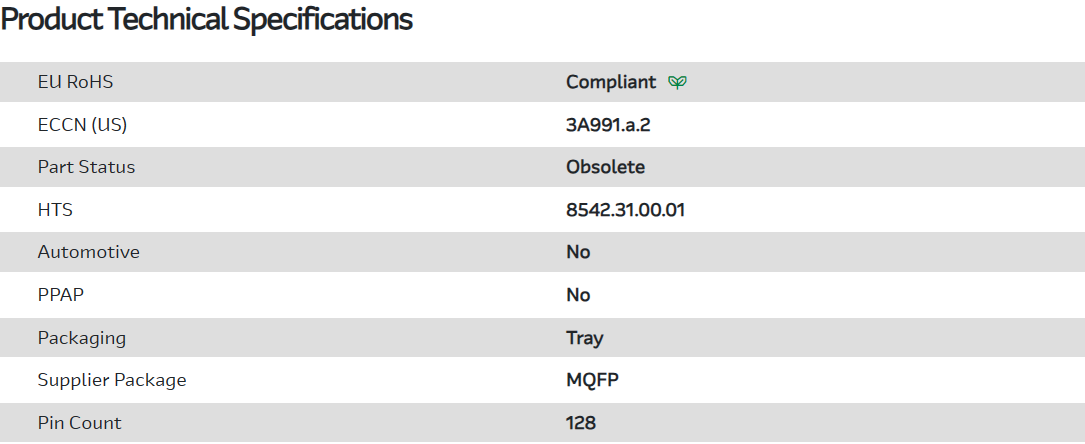Screen dimensions: 1085x444
Task: Click the Compliant value text
Action: (610, 82)
